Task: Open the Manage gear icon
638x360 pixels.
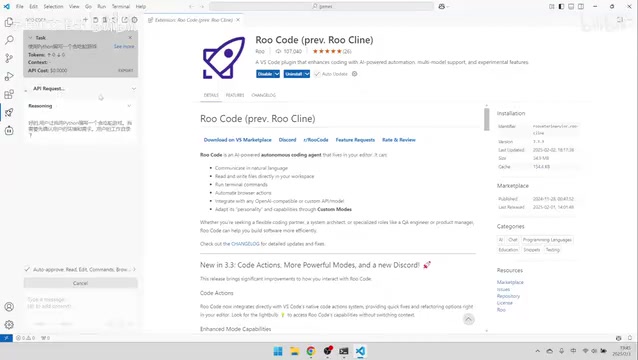Action: click(9, 325)
